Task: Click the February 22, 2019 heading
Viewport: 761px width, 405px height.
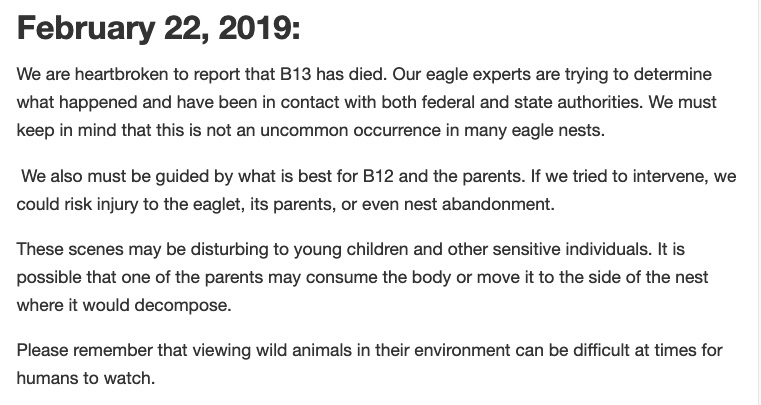Action: point(159,28)
